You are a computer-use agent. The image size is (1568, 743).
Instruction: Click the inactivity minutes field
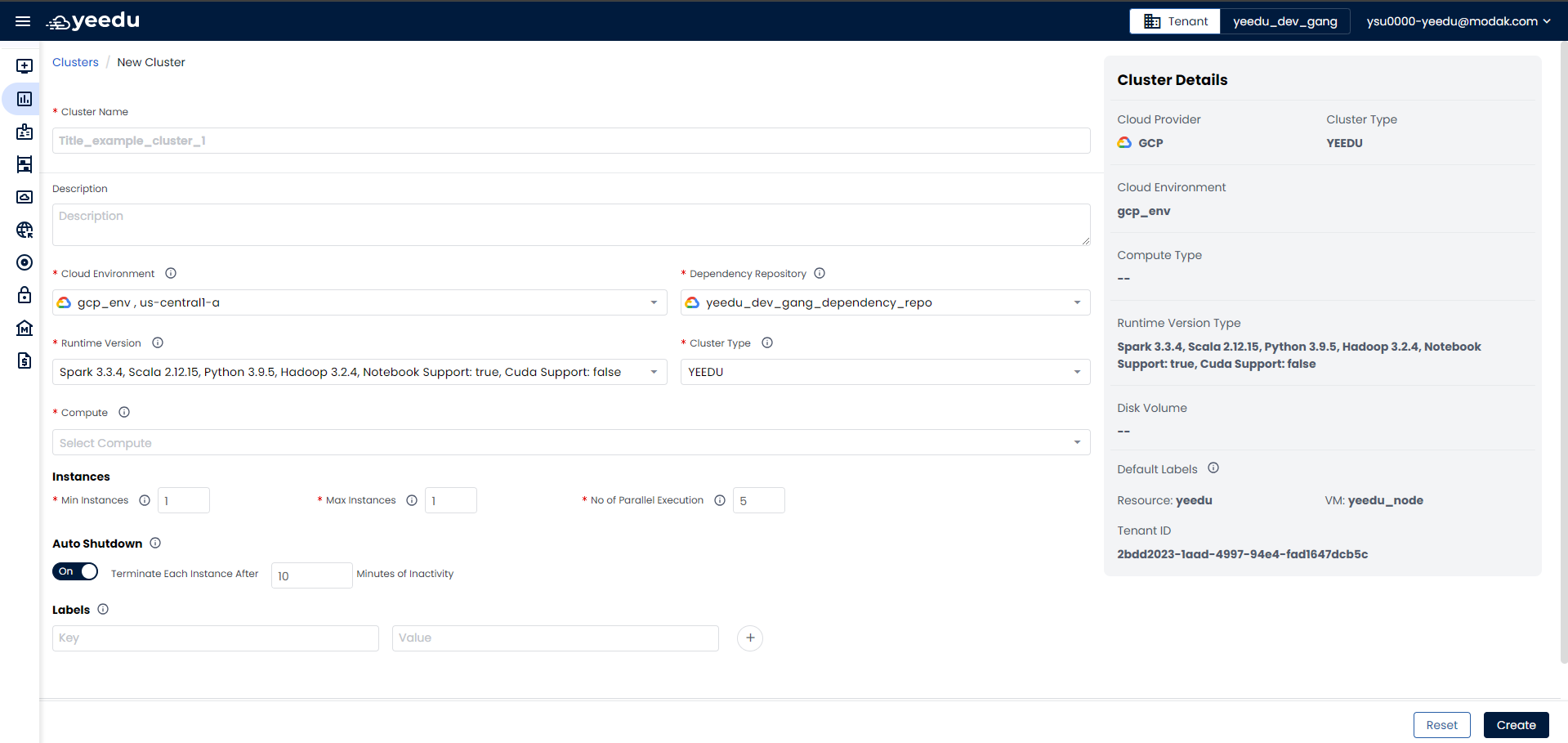click(312, 575)
